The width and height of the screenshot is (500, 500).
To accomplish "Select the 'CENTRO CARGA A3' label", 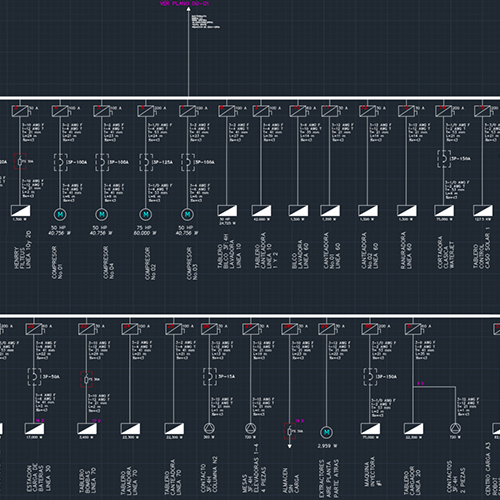I will coord(488,468).
